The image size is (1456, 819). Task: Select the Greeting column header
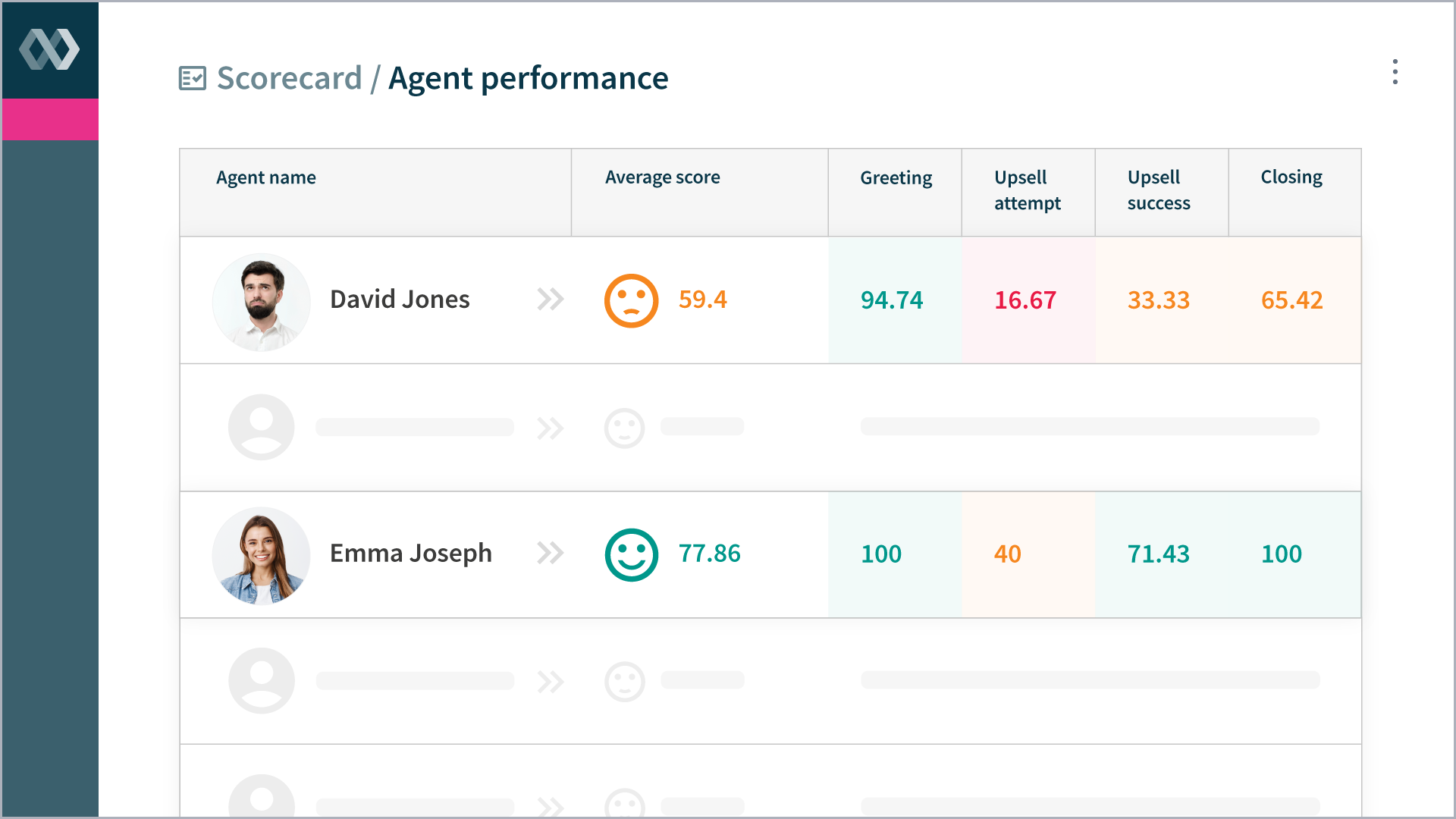point(896,177)
